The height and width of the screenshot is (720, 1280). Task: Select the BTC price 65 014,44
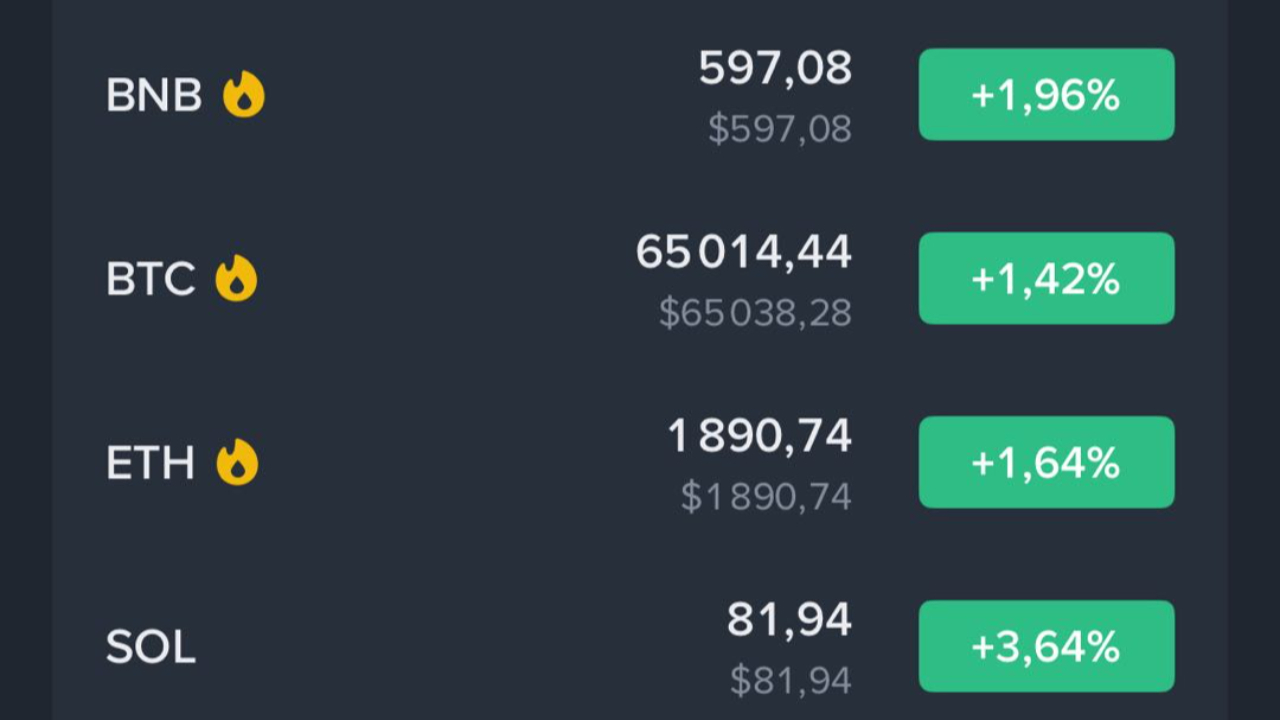(744, 252)
